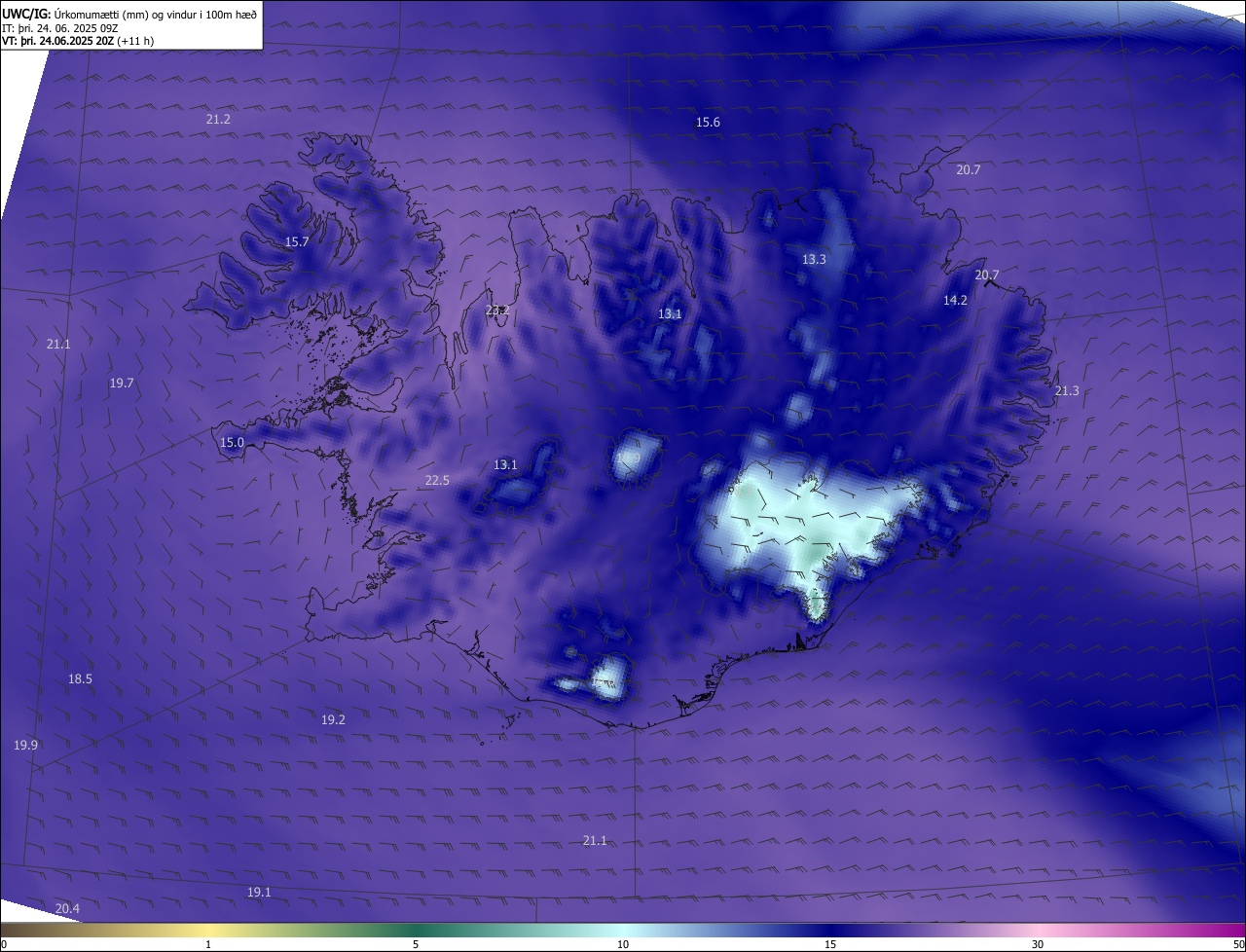Click the 1 tick on the color scale
The width and height of the screenshot is (1246, 952).
tap(208, 944)
